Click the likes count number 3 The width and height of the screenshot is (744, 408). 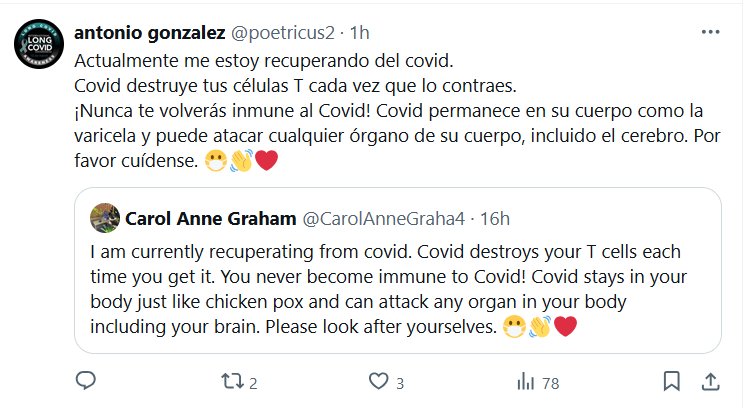[400, 382]
